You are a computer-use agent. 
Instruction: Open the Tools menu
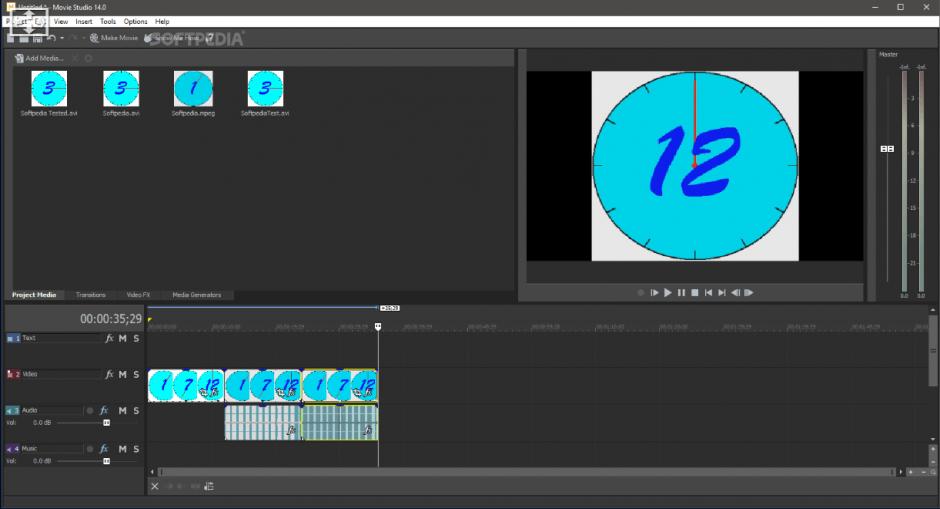108,21
